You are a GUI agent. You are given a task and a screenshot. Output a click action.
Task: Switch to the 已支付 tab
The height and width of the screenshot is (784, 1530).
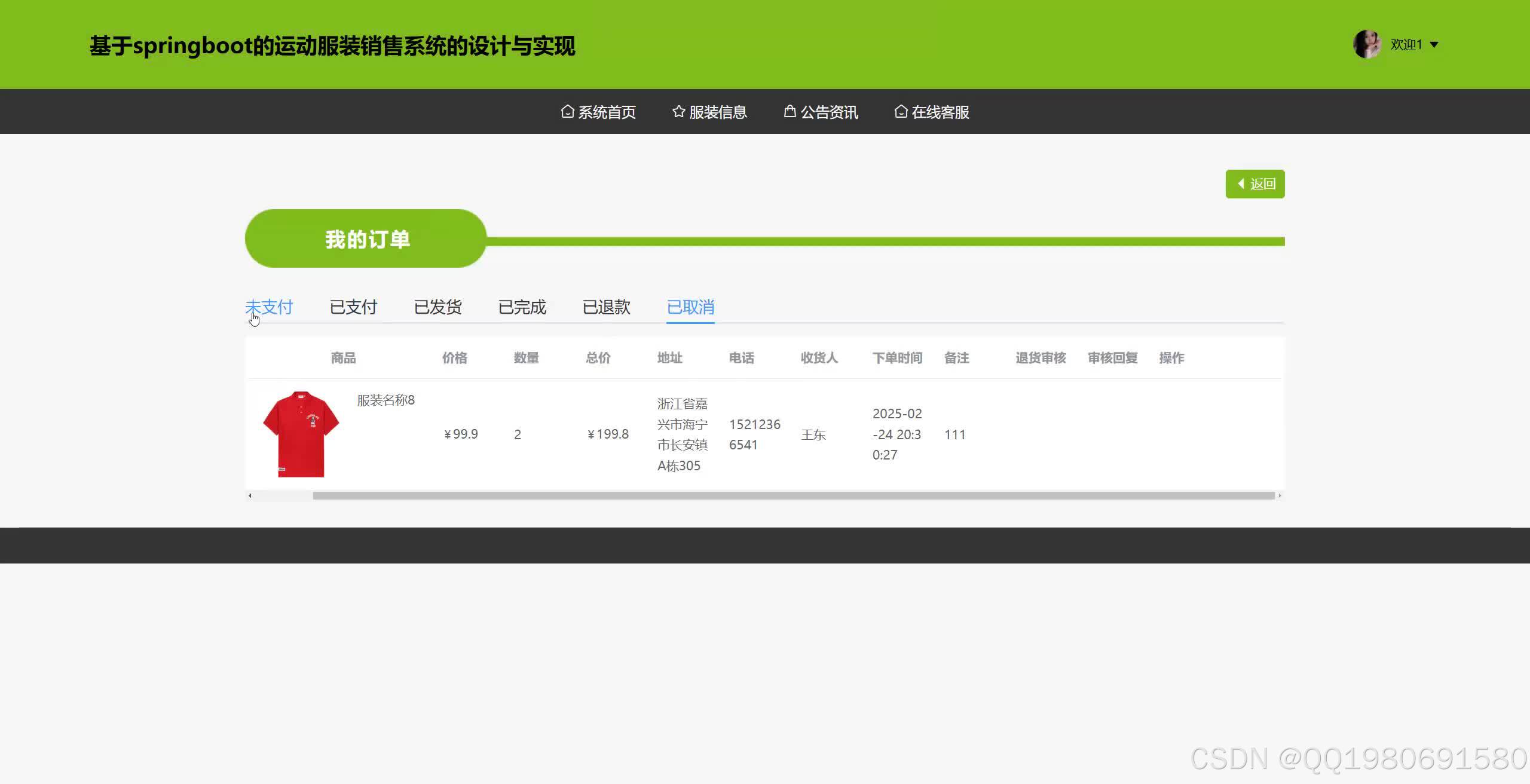353,307
